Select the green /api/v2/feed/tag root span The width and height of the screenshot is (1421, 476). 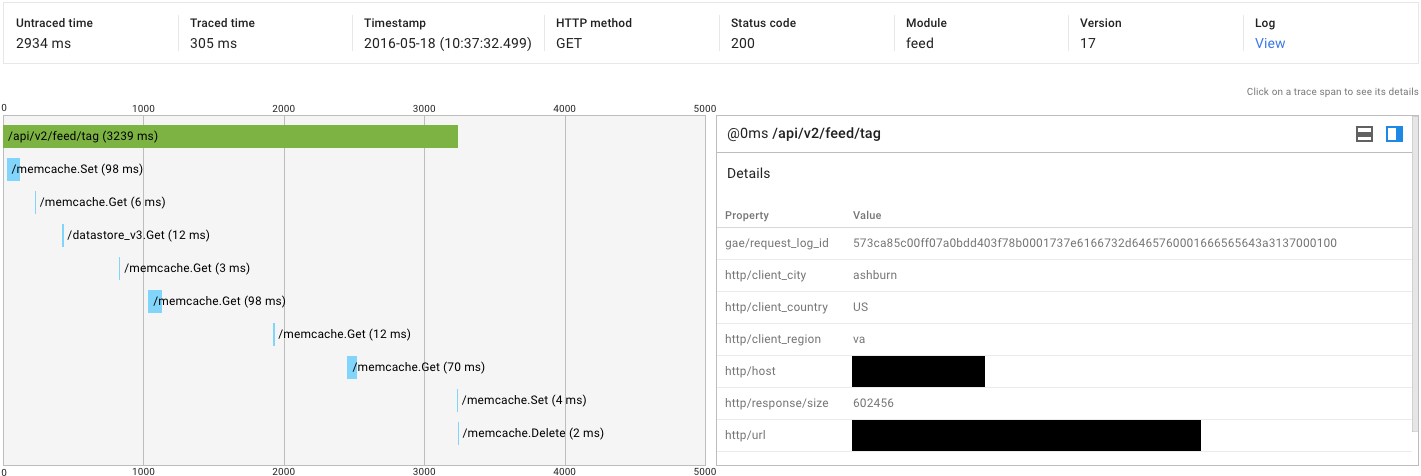tap(230, 136)
